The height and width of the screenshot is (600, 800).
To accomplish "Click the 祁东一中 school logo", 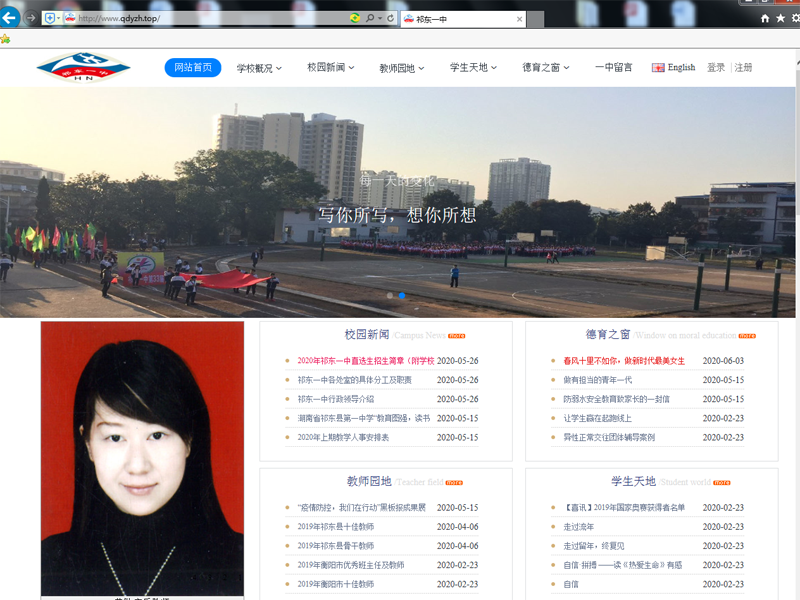I will click(x=83, y=67).
